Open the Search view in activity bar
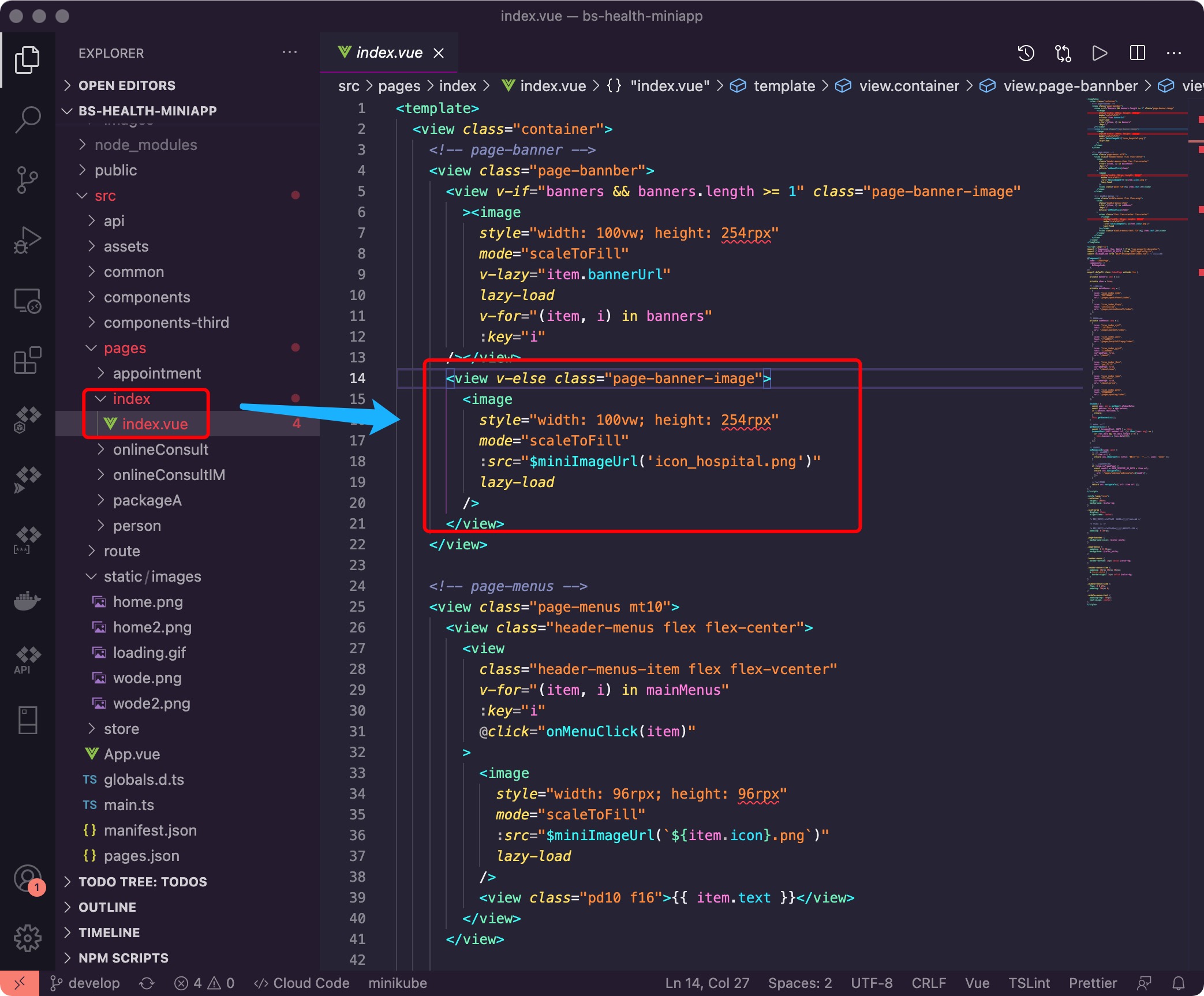Screen dimensions: 1204x996 (27, 120)
